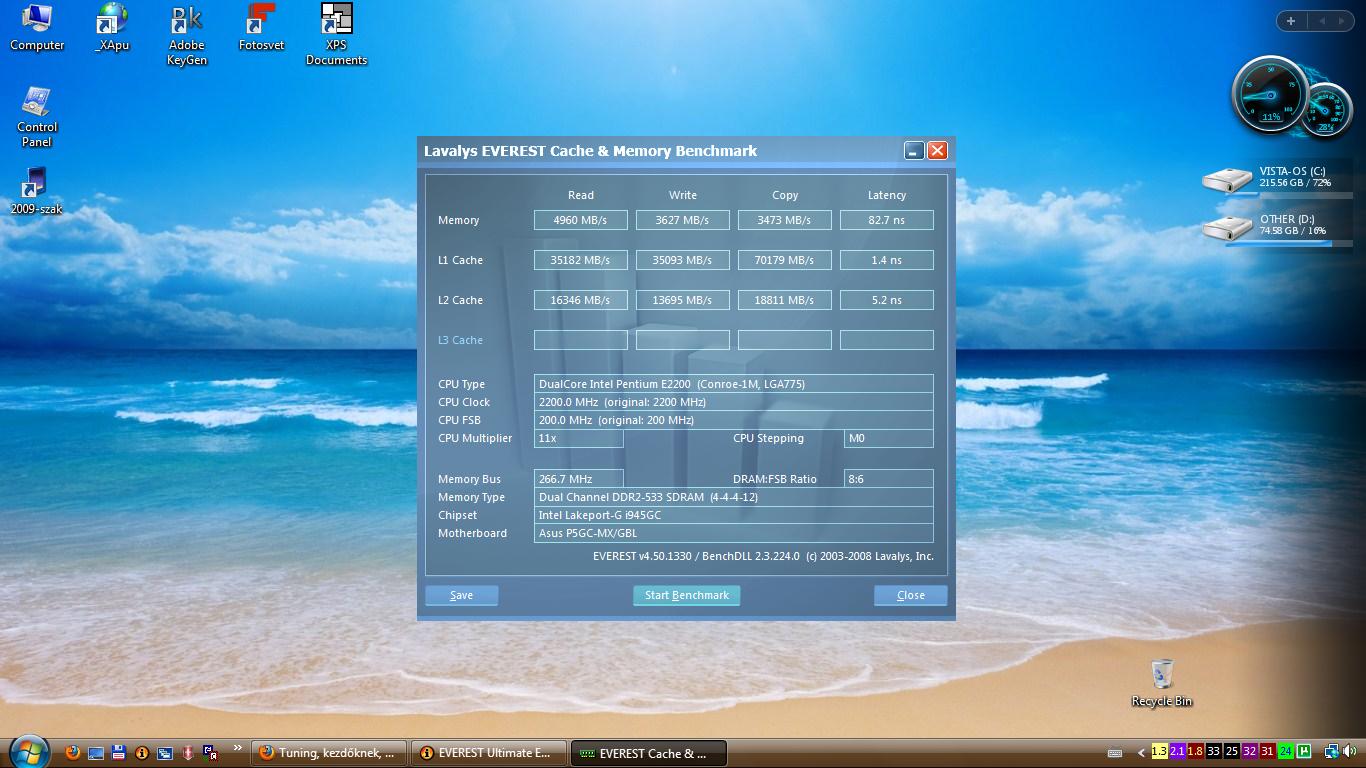Click the black 33 temperature tray icon
This screenshot has width=1366, height=768.
click(1214, 752)
